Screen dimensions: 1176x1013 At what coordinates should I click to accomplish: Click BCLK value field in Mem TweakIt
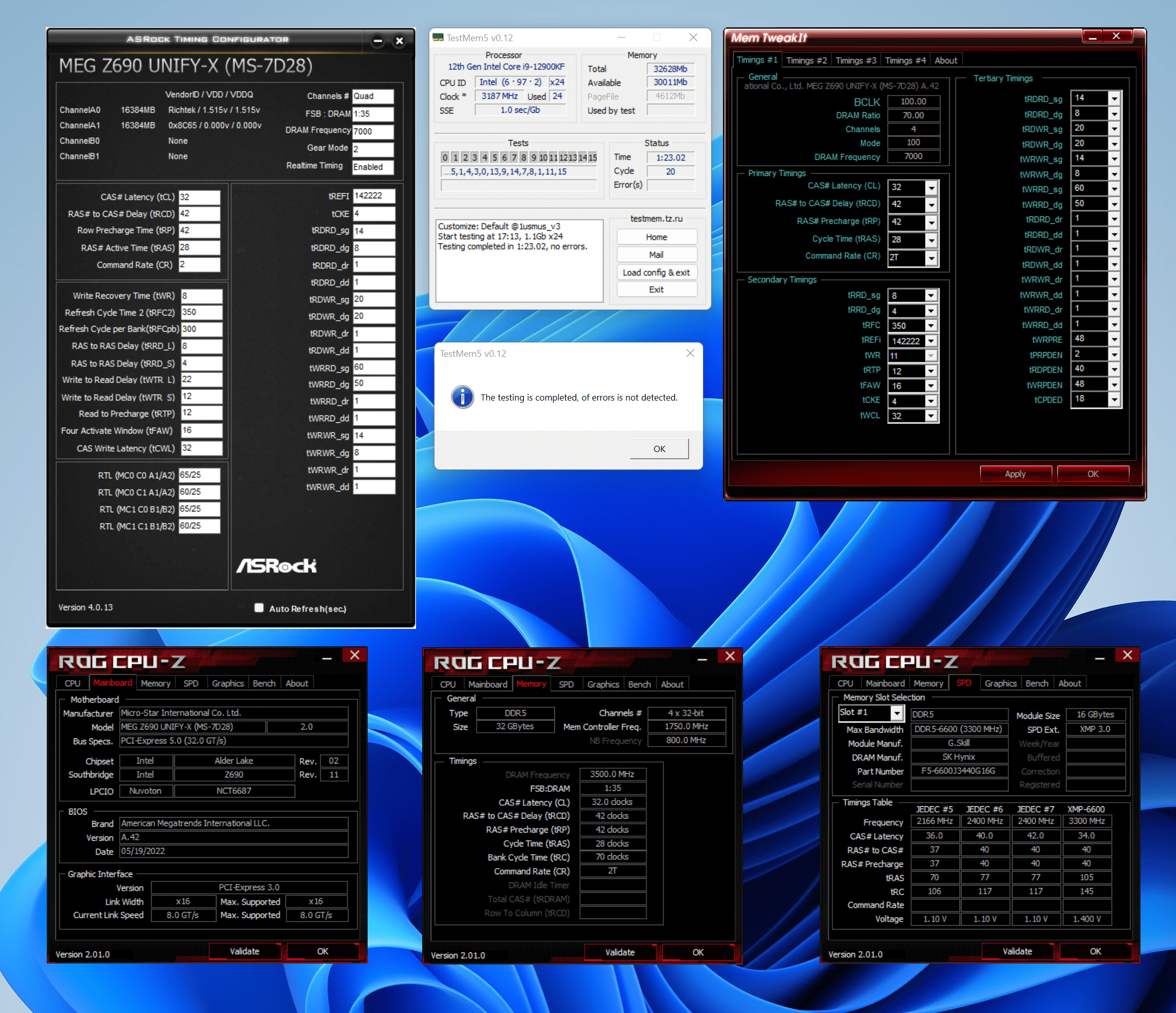[913, 102]
